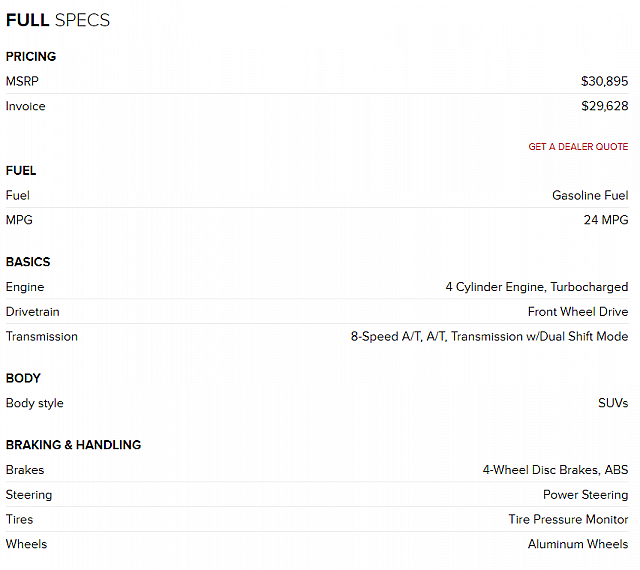Click the 8-Speed A/T transmission description

coord(489,337)
